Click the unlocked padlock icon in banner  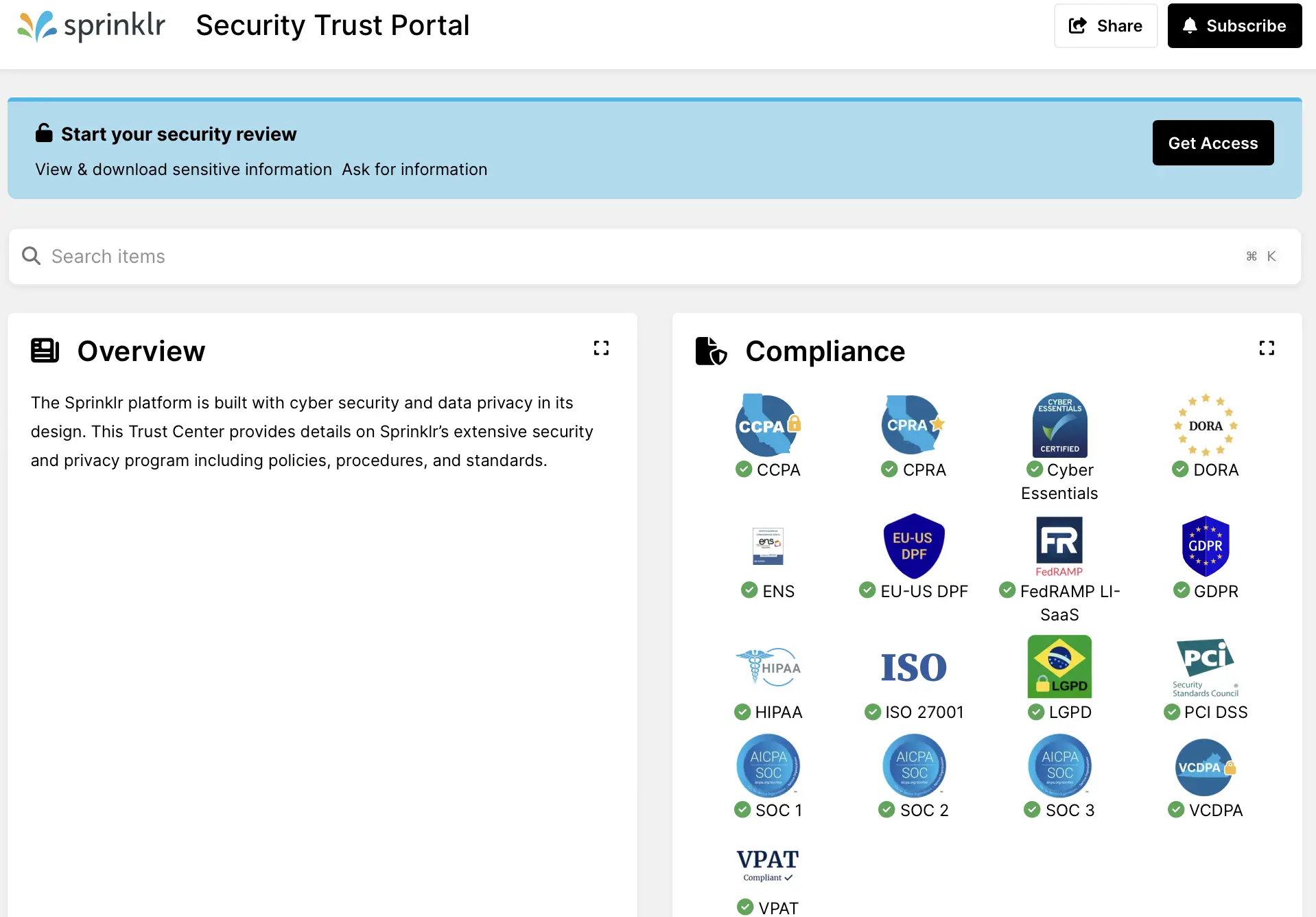(44, 133)
